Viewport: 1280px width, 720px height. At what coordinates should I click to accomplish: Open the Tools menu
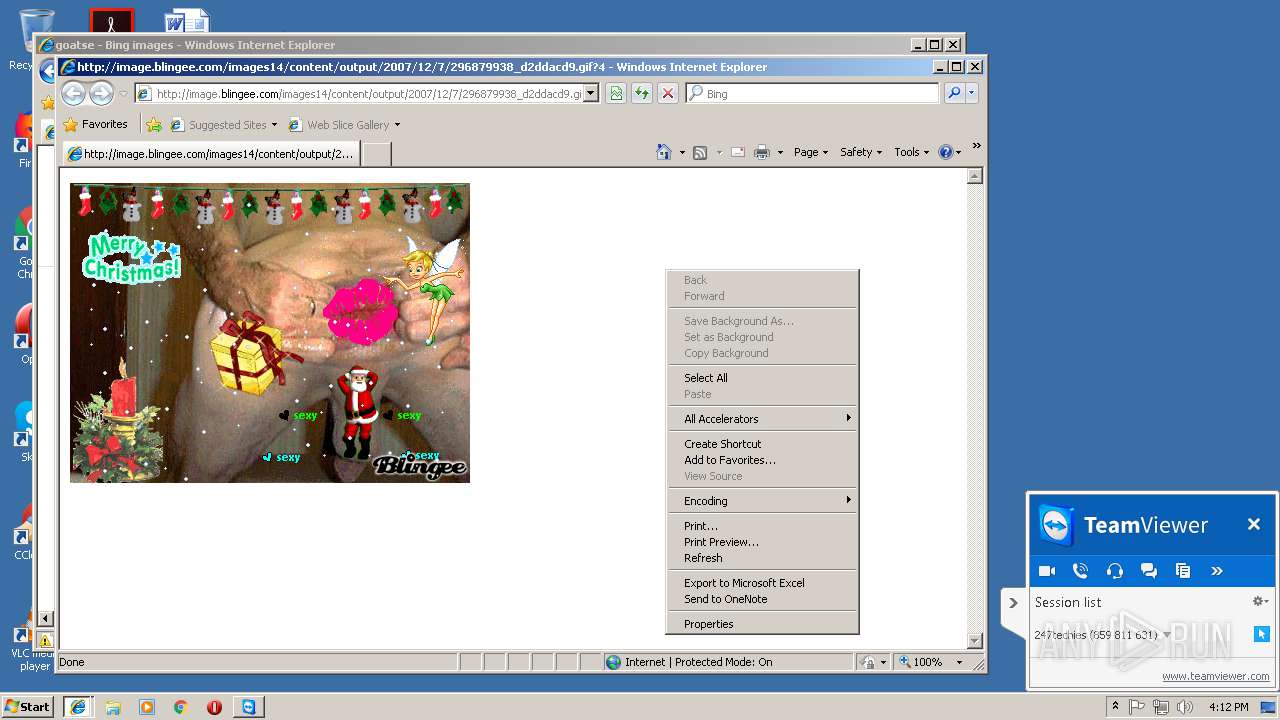912,152
